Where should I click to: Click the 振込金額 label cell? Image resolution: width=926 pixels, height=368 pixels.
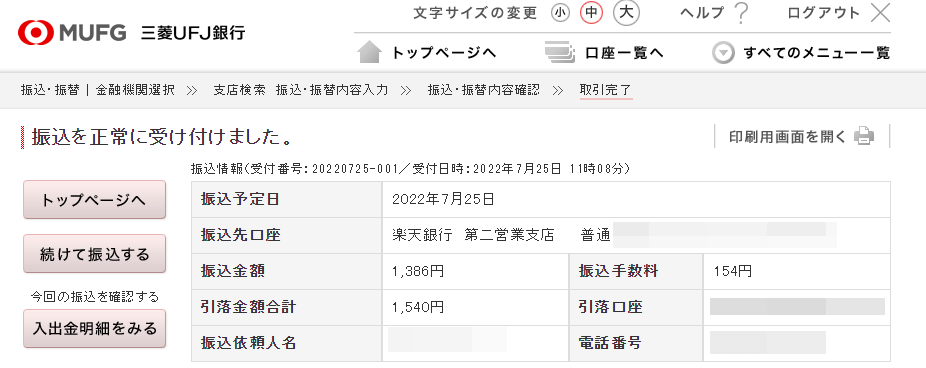[x=286, y=271]
